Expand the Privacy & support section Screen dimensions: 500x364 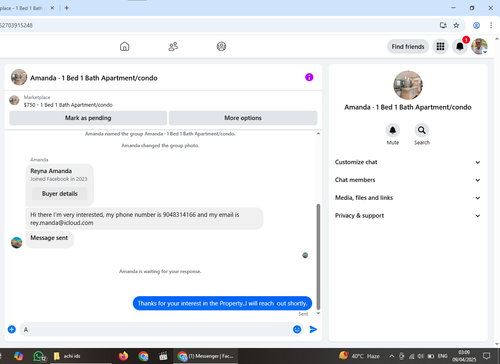[407, 216]
